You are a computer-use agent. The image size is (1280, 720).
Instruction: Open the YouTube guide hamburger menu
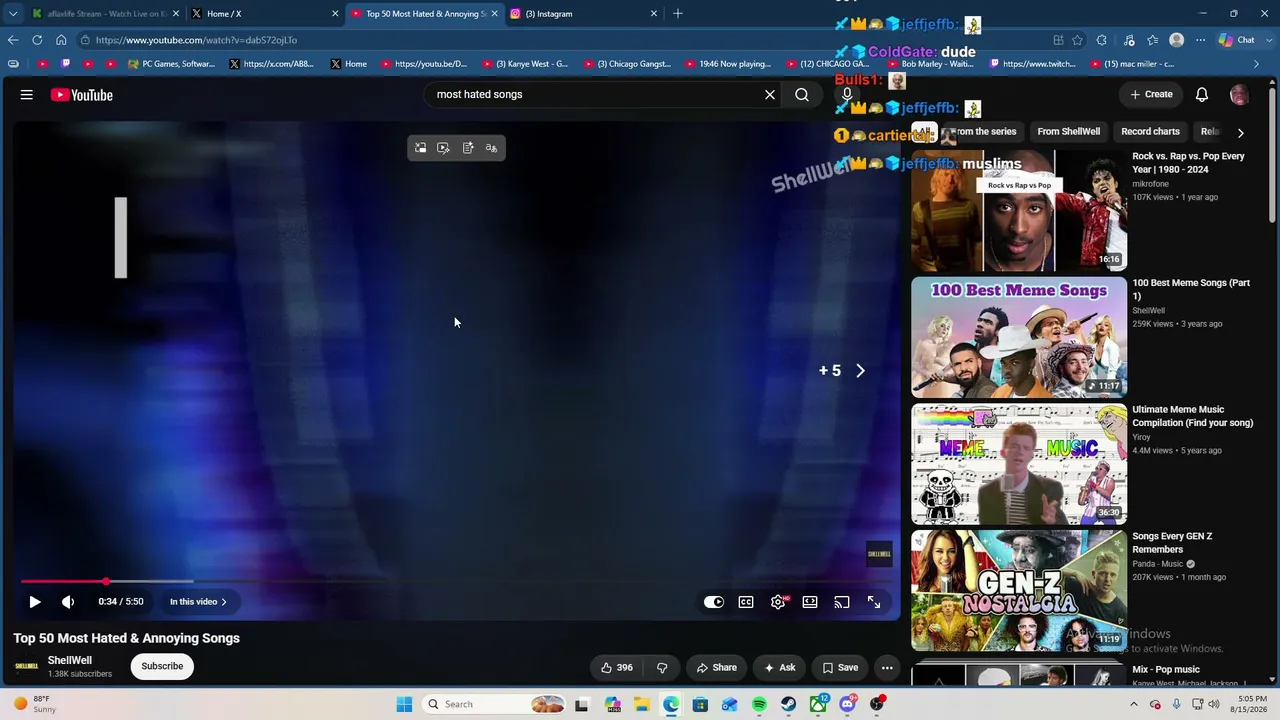click(27, 95)
